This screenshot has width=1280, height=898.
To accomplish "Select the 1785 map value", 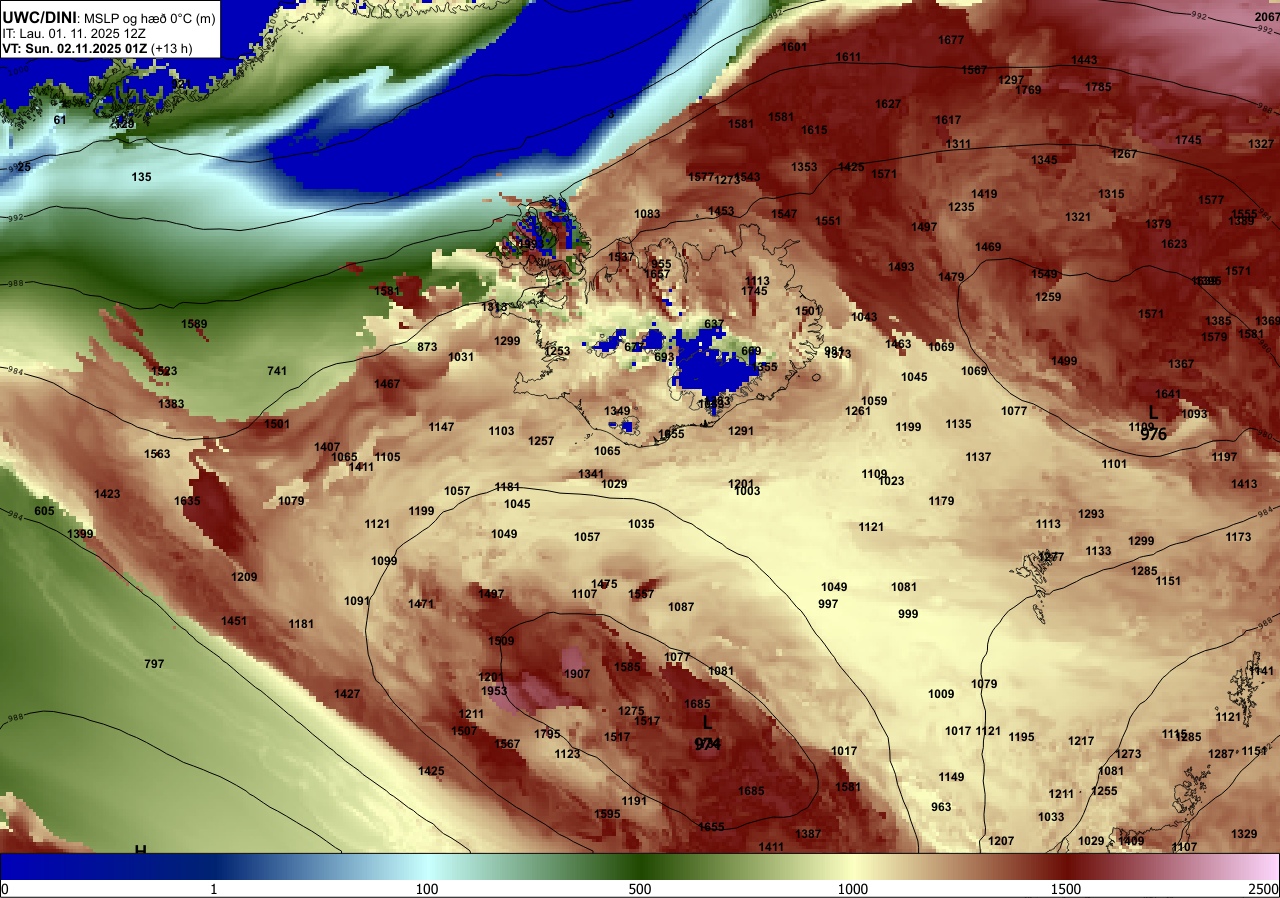I will 1098,87.
